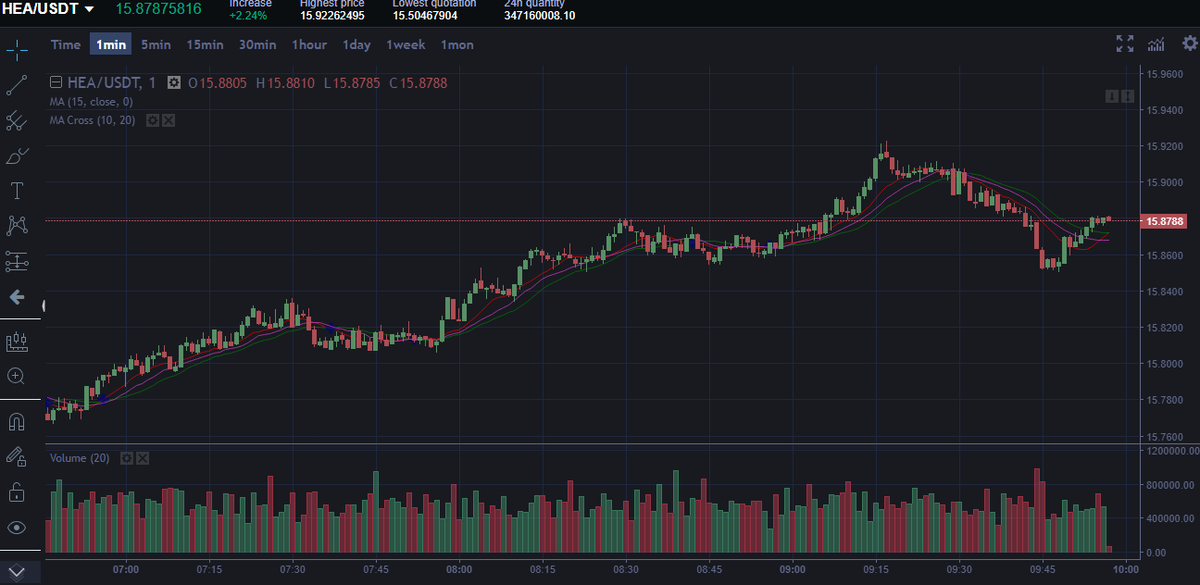The height and width of the screenshot is (585, 1200).
Task: Open chart settings gear at top right
Action: click(x=1189, y=43)
